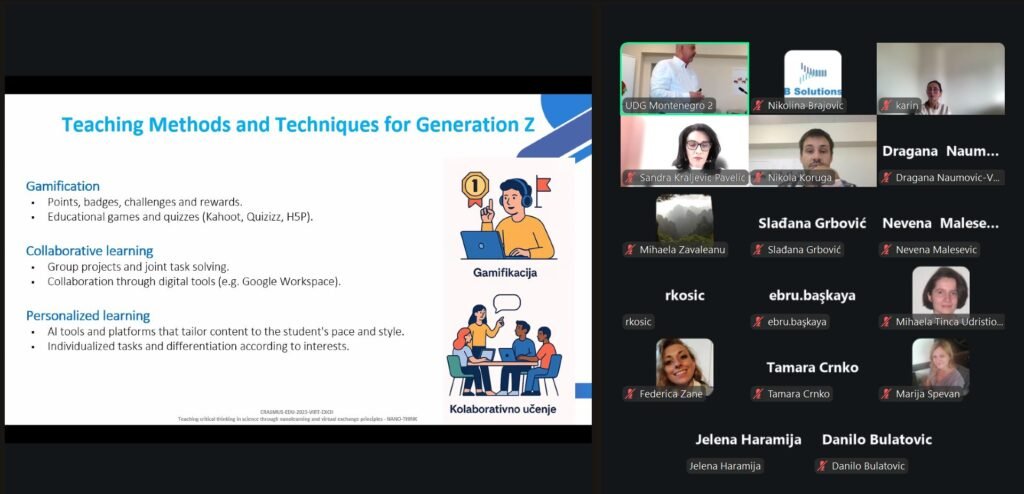The width and height of the screenshot is (1024, 494).
Task: Select the mute icon next to Nikola Koruga
Action: point(759,178)
